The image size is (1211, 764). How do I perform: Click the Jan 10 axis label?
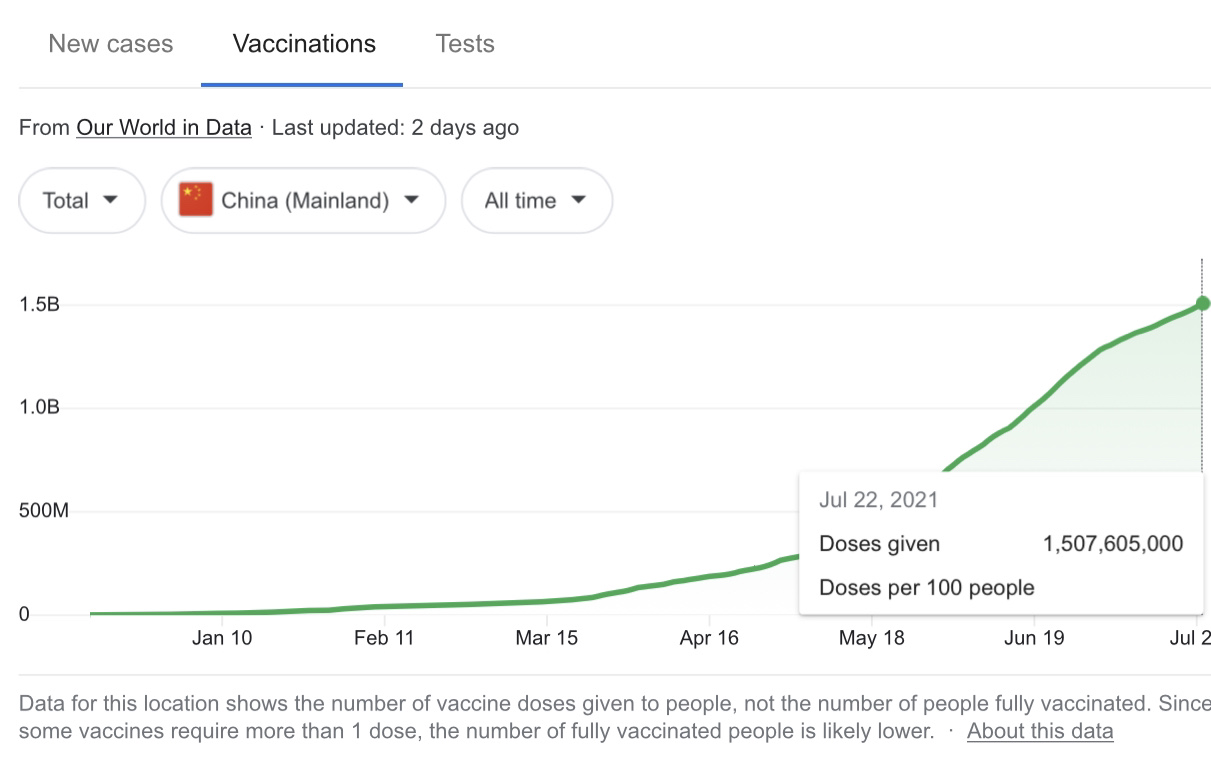222,638
